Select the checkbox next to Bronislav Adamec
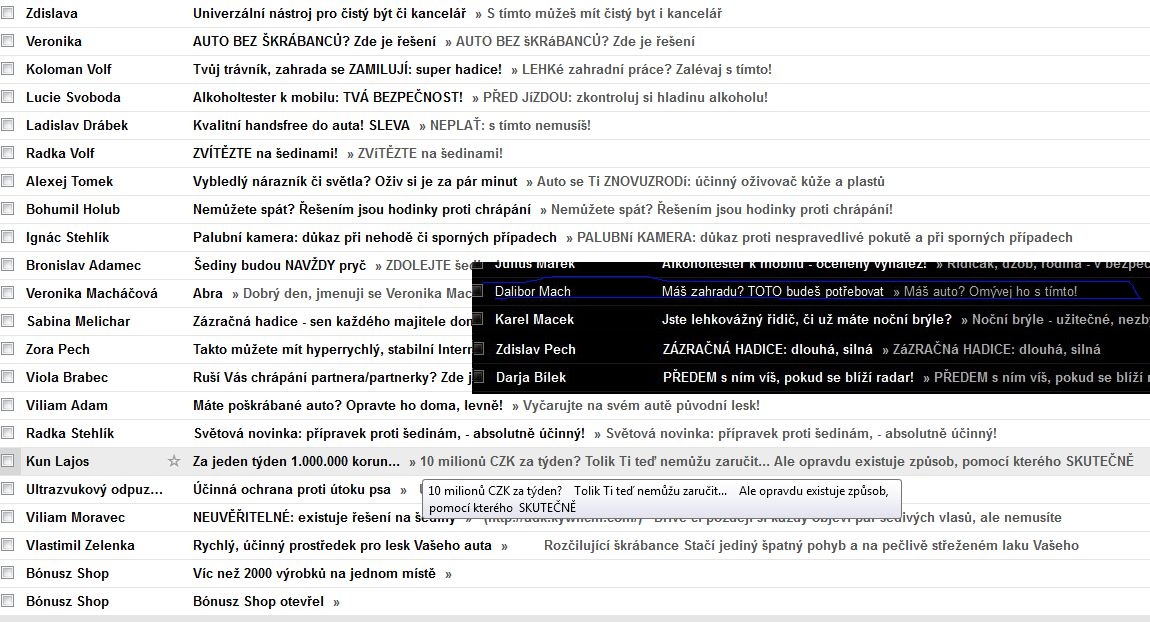 (x=7, y=265)
